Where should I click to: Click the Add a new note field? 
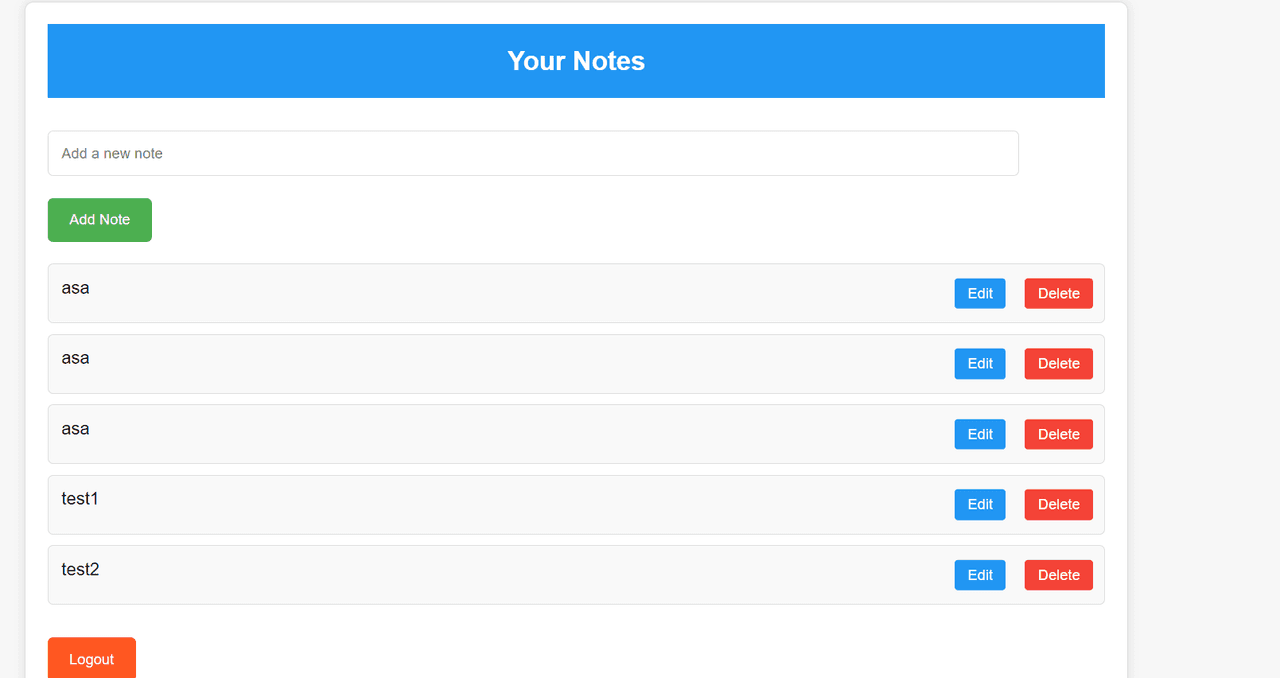pos(533,153)
